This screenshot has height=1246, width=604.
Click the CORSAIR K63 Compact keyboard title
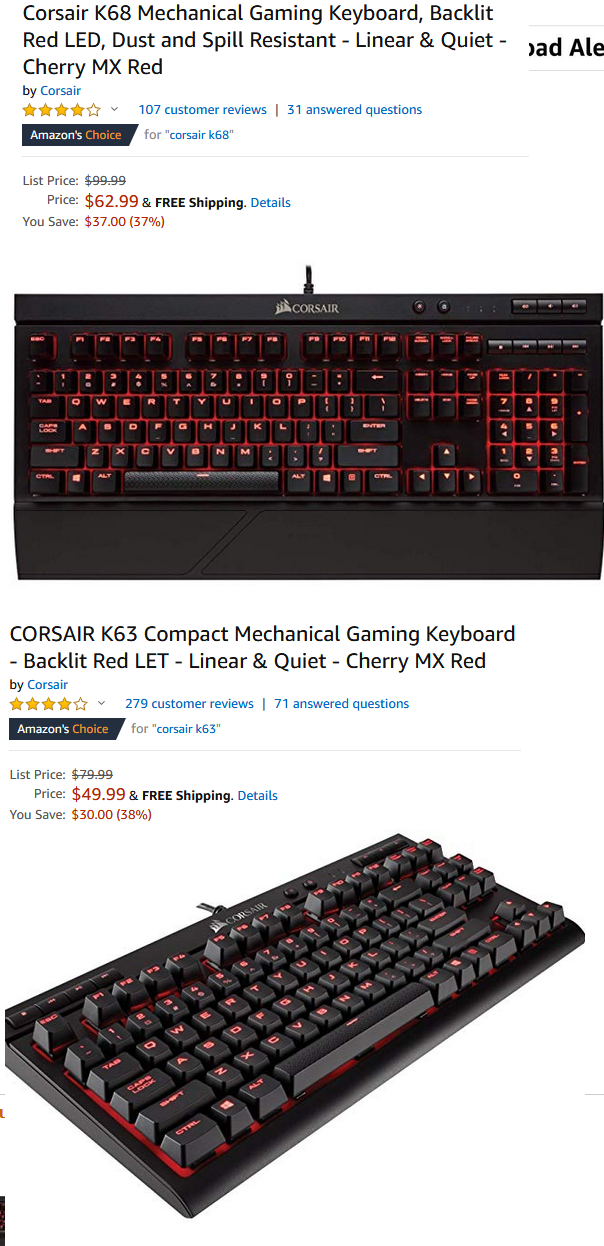[262, 647]
